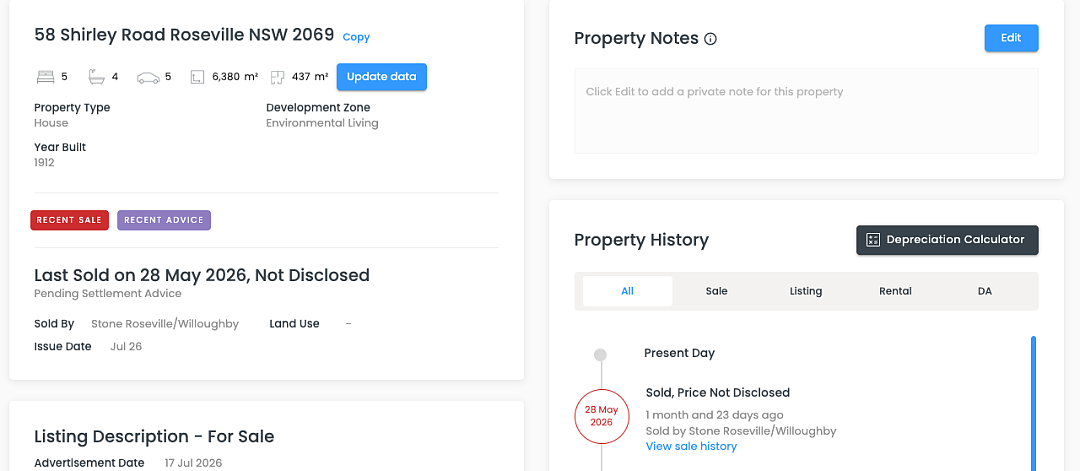Open the Depreciation Calculator
The height and width of the screenshot is (471, 1080).
click(947, 240)
